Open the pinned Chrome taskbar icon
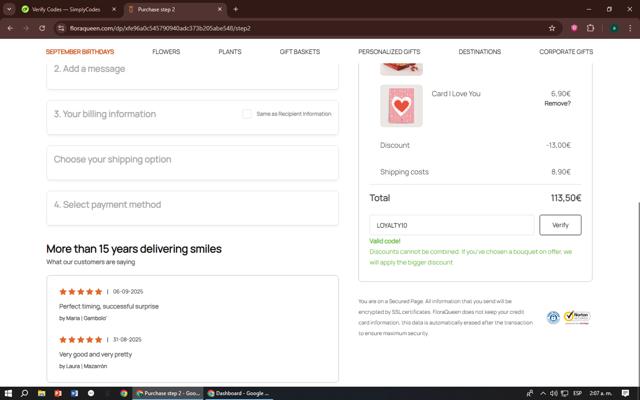The width and height of the screenshot is (640, 400). click(124, 393)
